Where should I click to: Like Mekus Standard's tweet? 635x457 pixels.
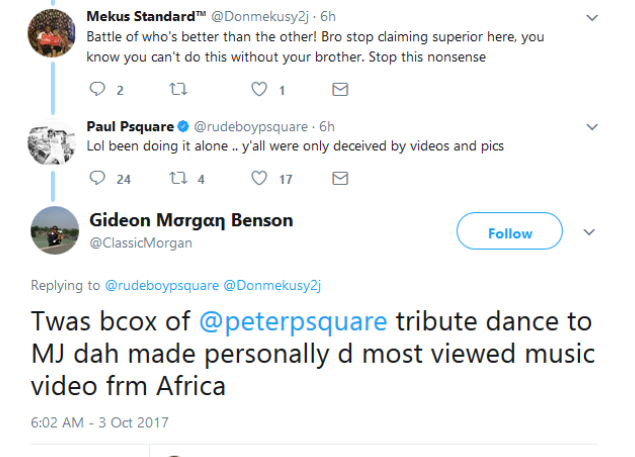pos(259,90)
